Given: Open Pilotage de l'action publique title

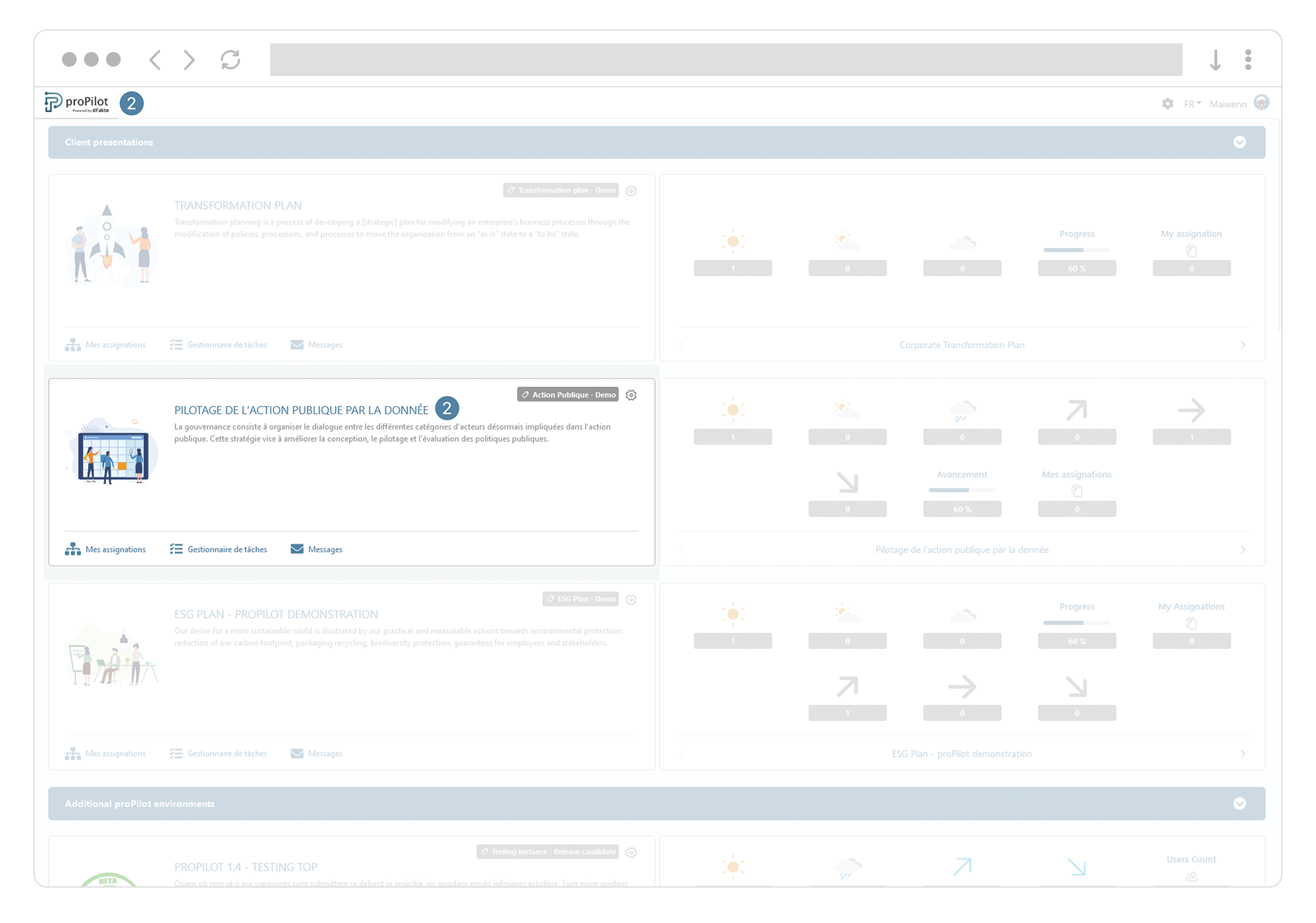Looking at the screenshot, I should point(301,409).
